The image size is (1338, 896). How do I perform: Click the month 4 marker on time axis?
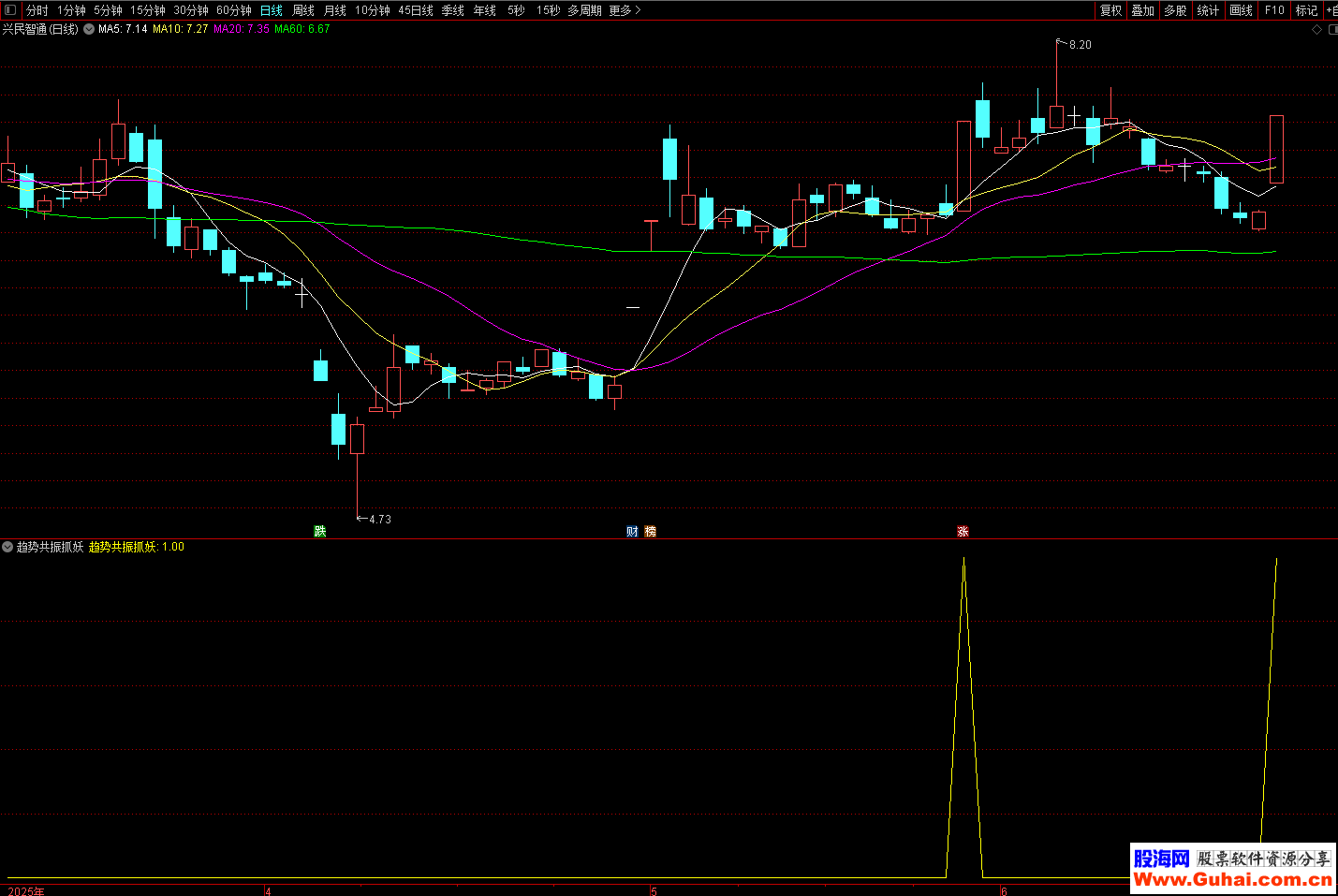pyautogui.click(x=268, y=891)
